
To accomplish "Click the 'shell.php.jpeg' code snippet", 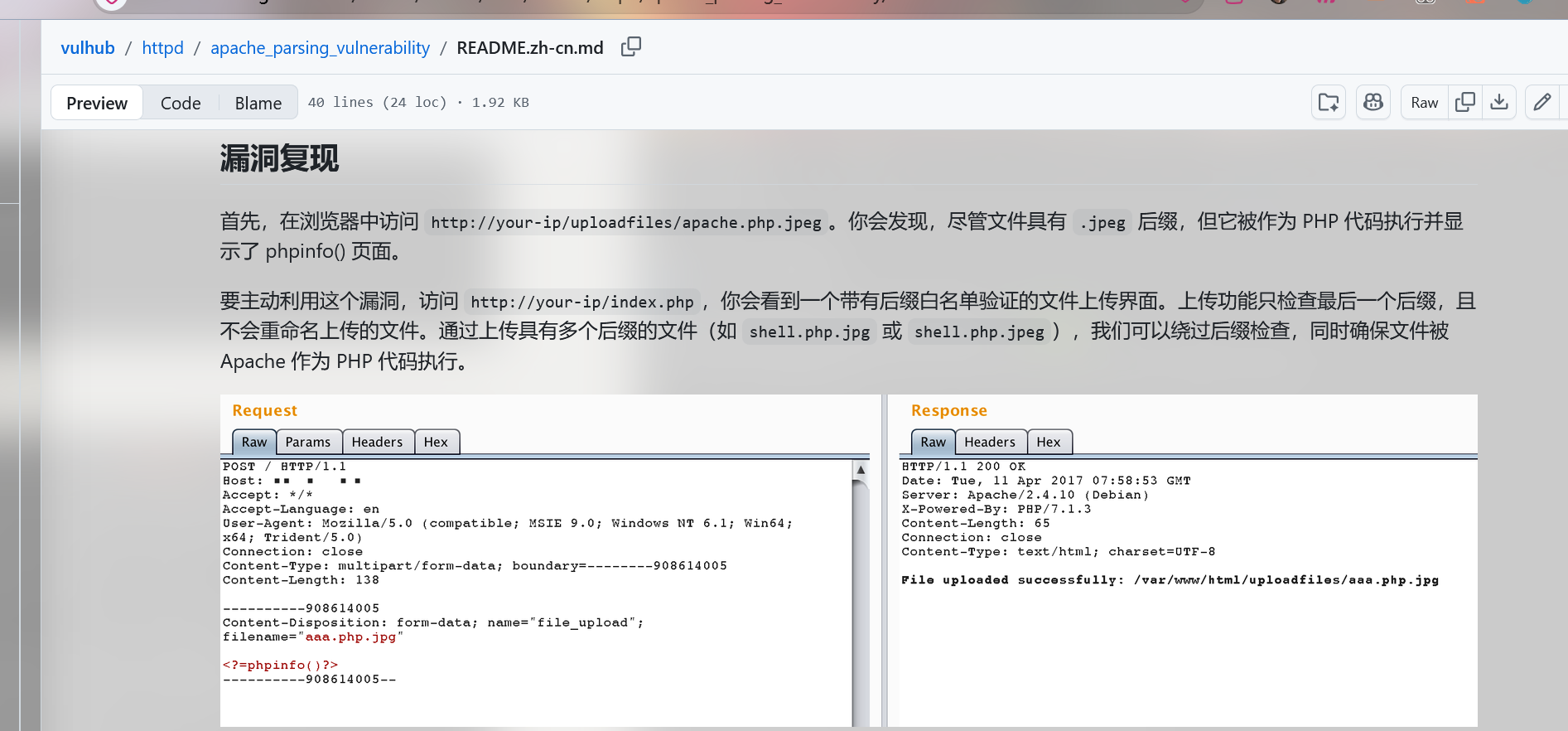I will coord(980,332).
